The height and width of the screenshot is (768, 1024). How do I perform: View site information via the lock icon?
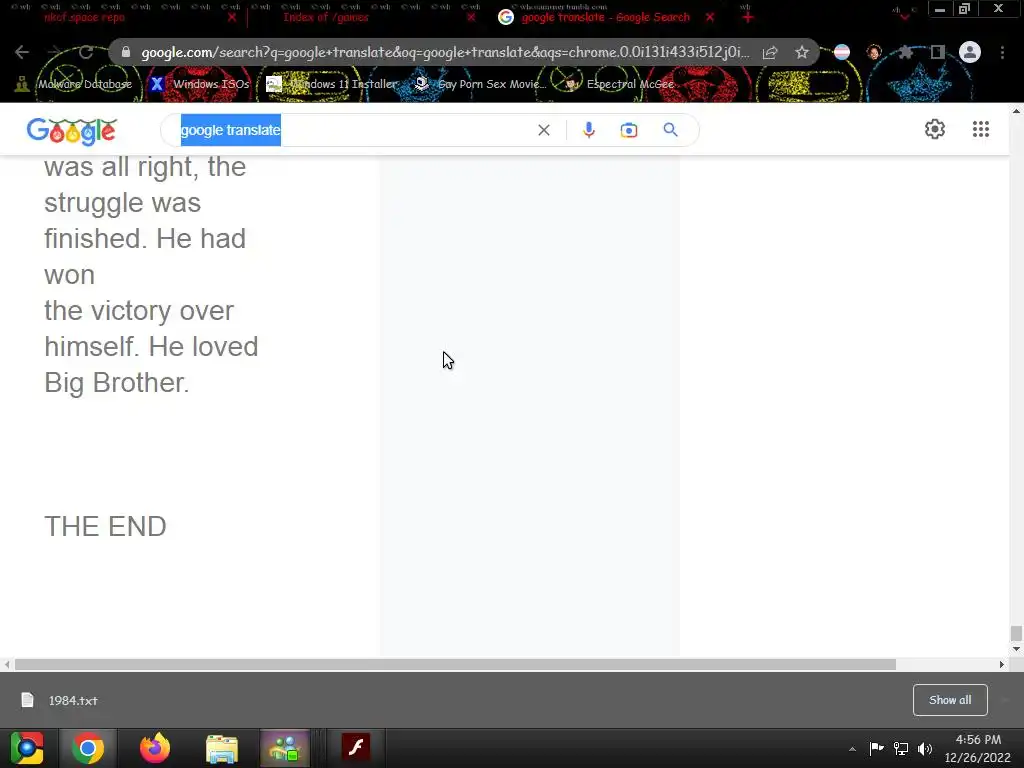[126, 52]
